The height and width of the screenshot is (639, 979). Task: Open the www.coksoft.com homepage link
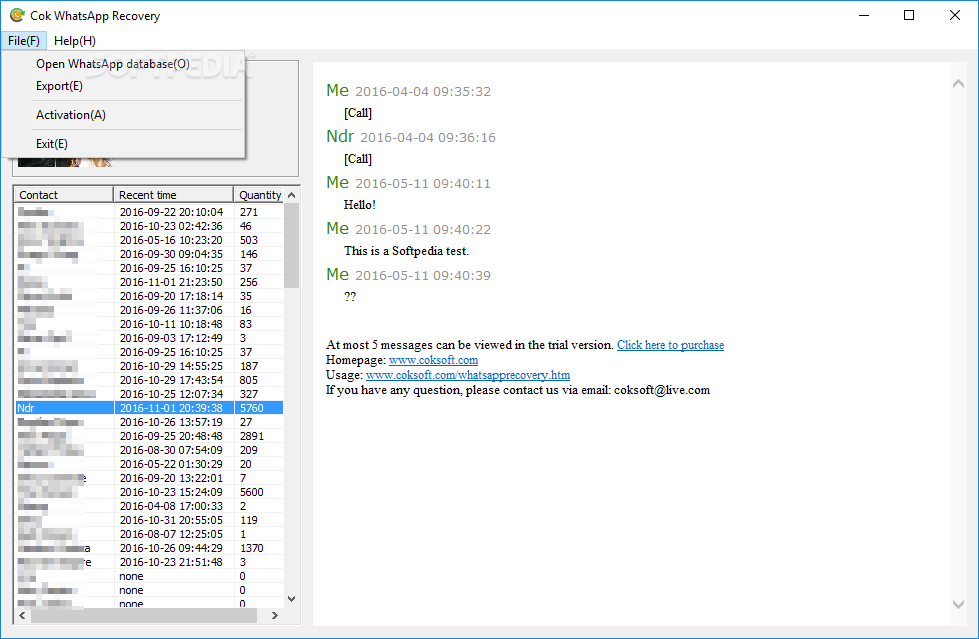433,360
